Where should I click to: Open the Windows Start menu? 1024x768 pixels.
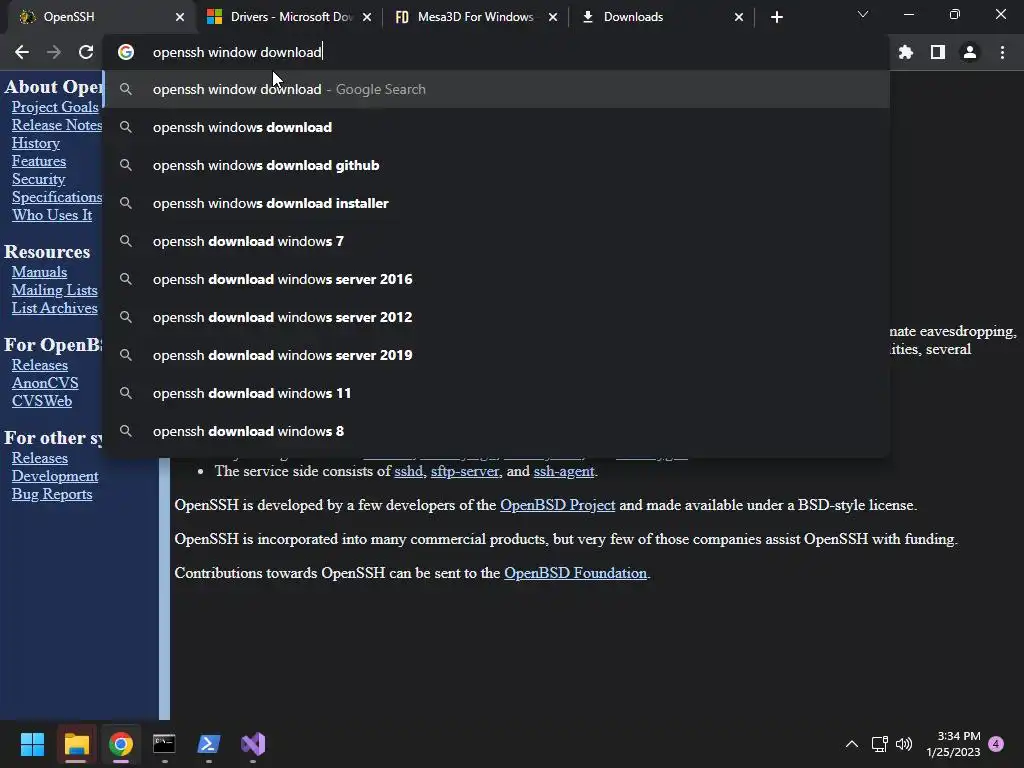pos(32,744)
